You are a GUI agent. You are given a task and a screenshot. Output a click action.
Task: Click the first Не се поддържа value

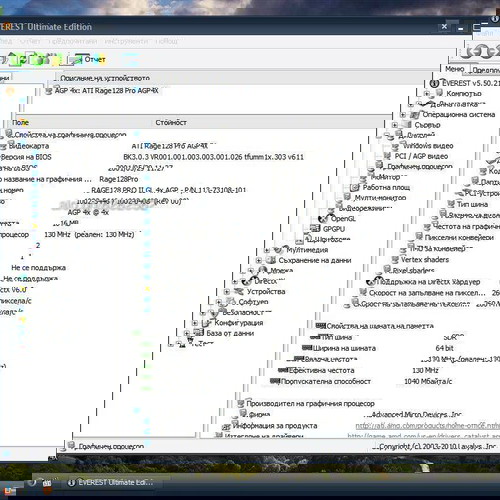[38, 268]
